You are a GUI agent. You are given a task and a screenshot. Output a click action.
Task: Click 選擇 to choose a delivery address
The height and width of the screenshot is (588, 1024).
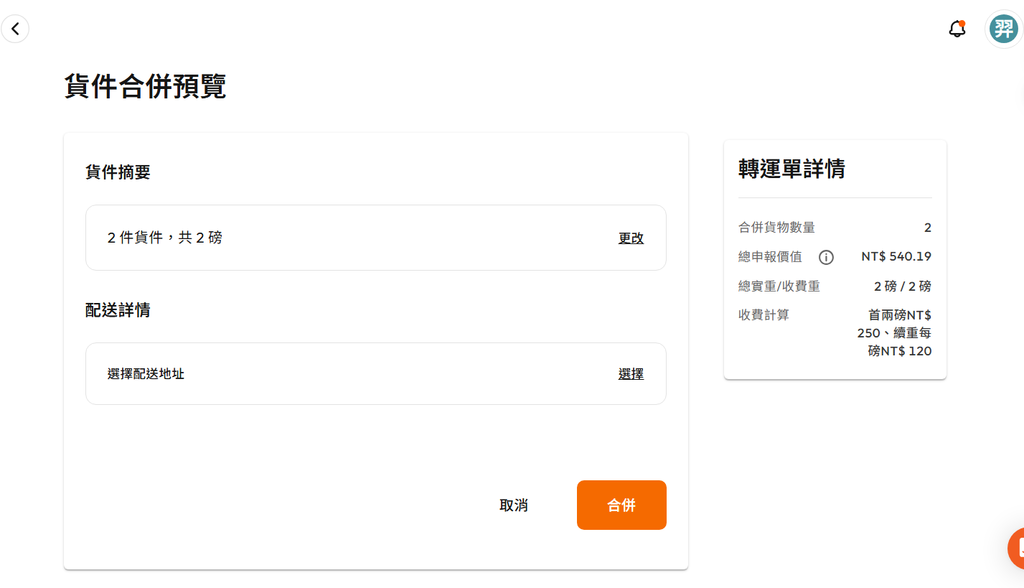coord(631,374)
